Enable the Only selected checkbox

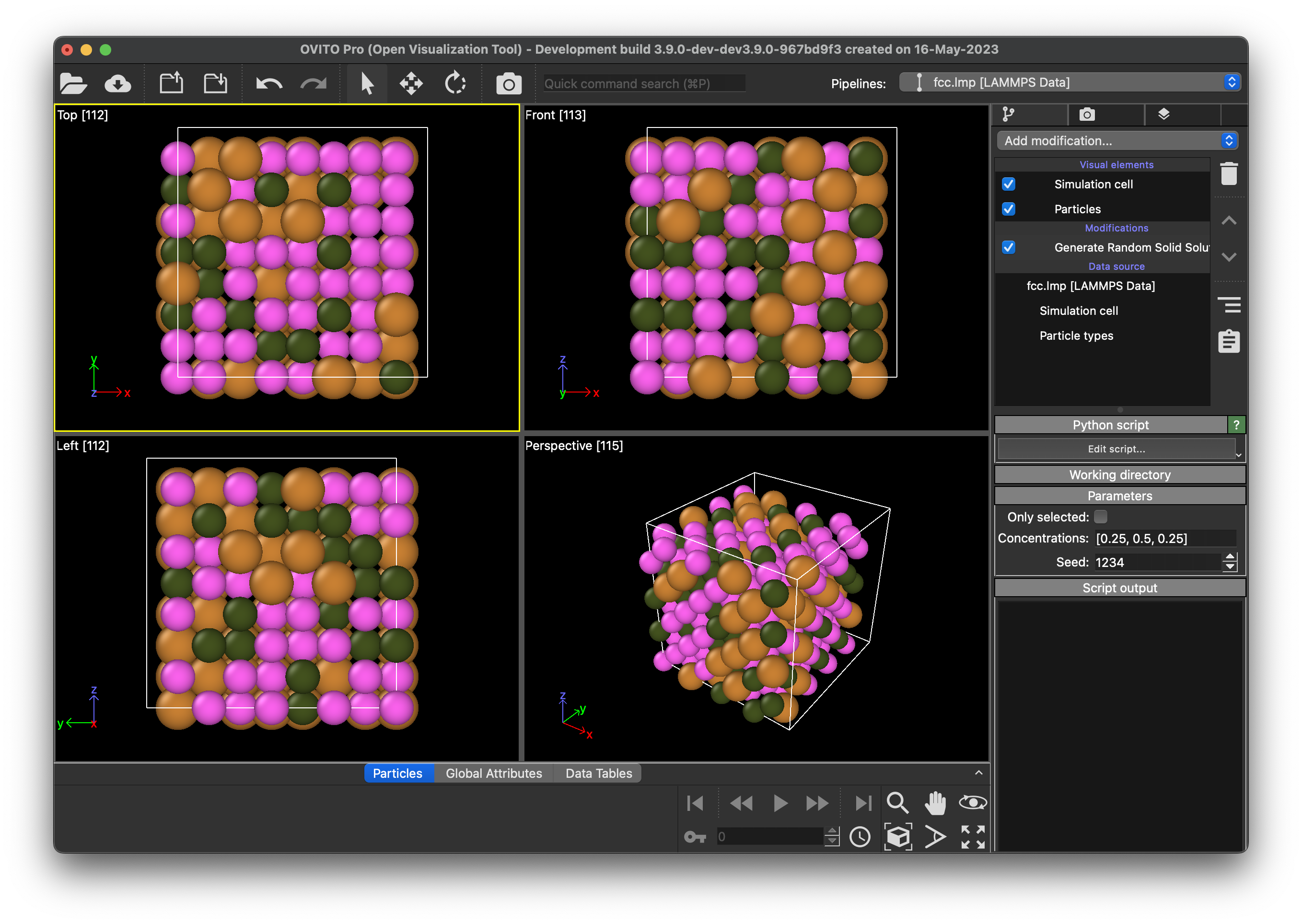coord(1101,517)
